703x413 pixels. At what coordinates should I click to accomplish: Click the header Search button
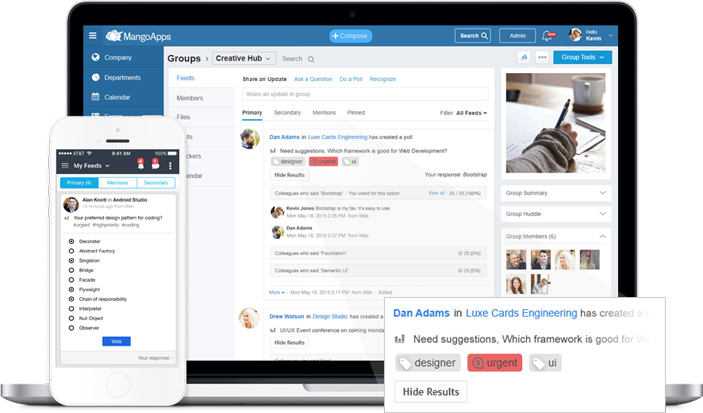click(473, 35)
